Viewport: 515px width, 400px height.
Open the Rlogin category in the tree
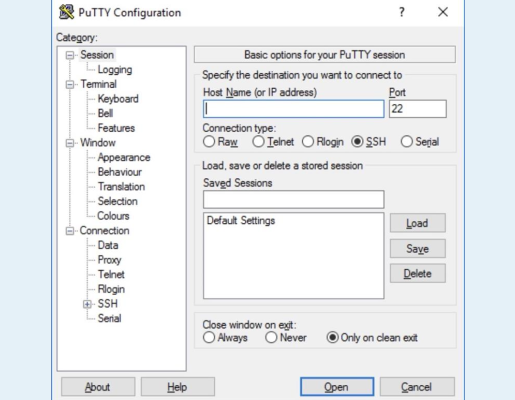coord(111,289)
